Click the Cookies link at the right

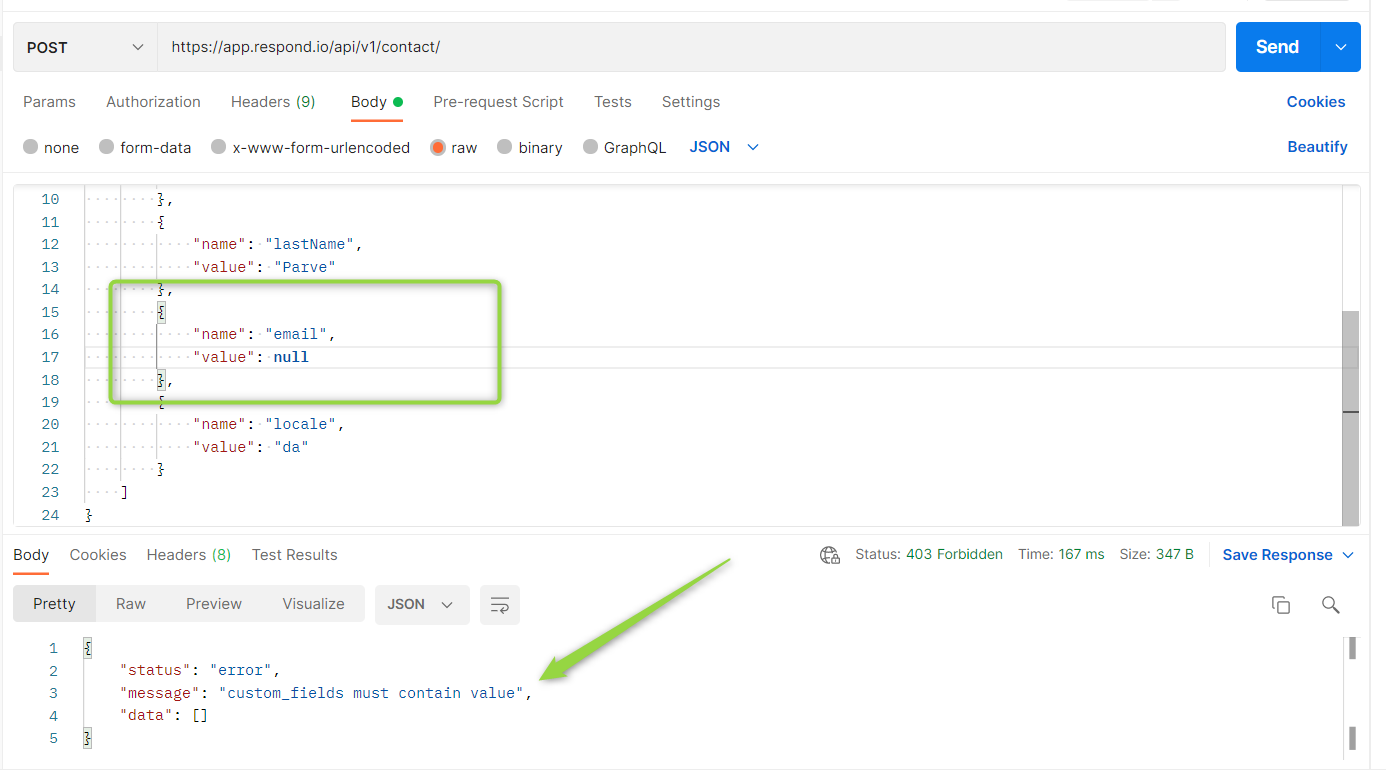point(1316,102)
